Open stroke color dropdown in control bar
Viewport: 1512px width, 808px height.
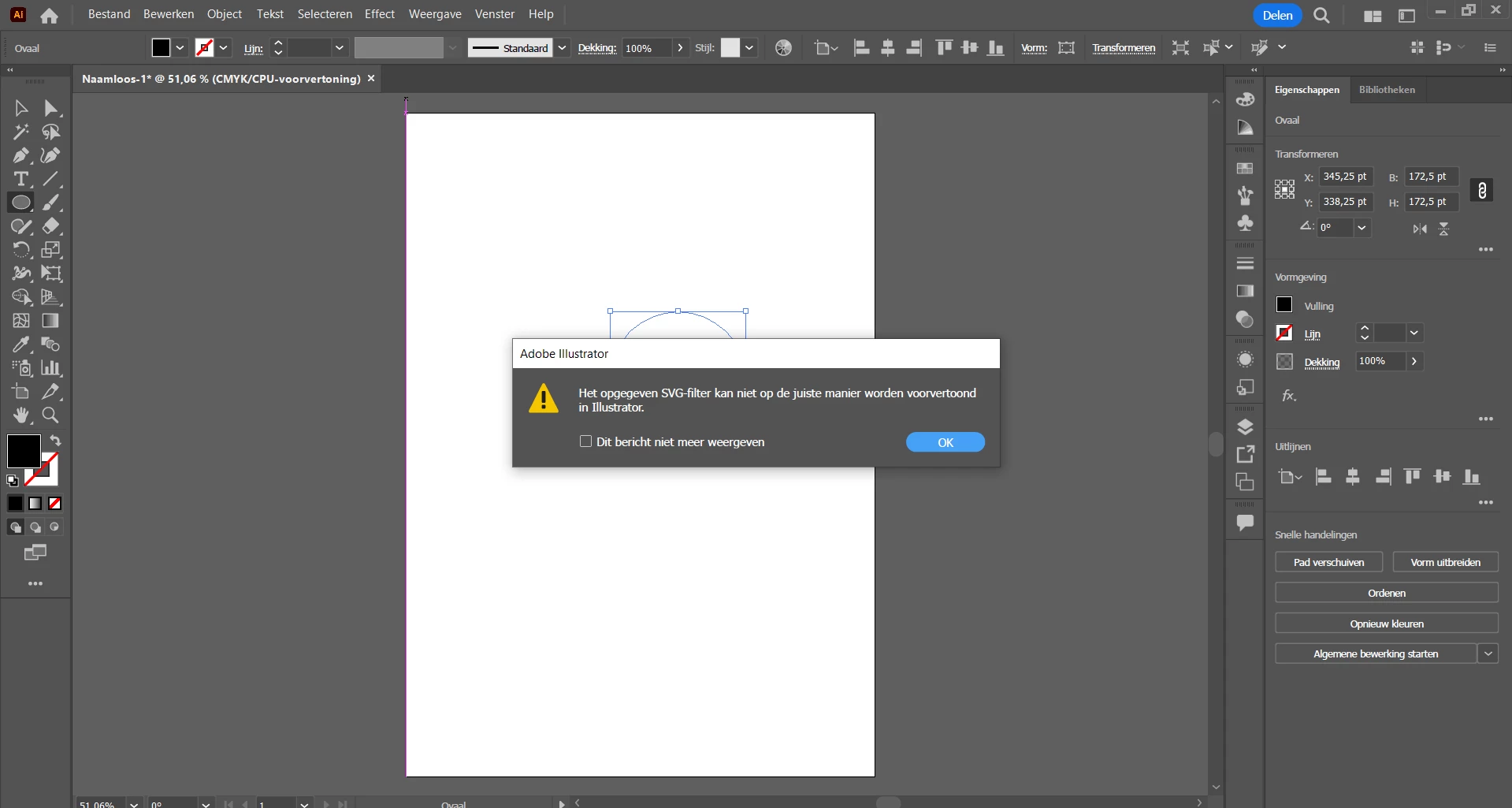(x=224, y=48)
